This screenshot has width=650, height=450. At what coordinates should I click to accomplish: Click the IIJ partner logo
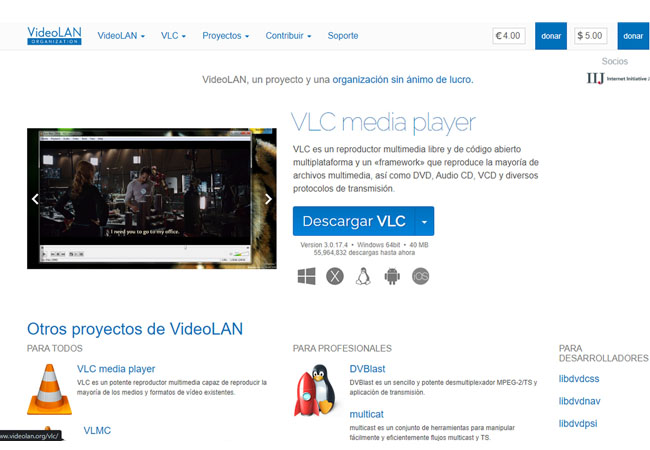pyautogui.click(x=618, y=78)
